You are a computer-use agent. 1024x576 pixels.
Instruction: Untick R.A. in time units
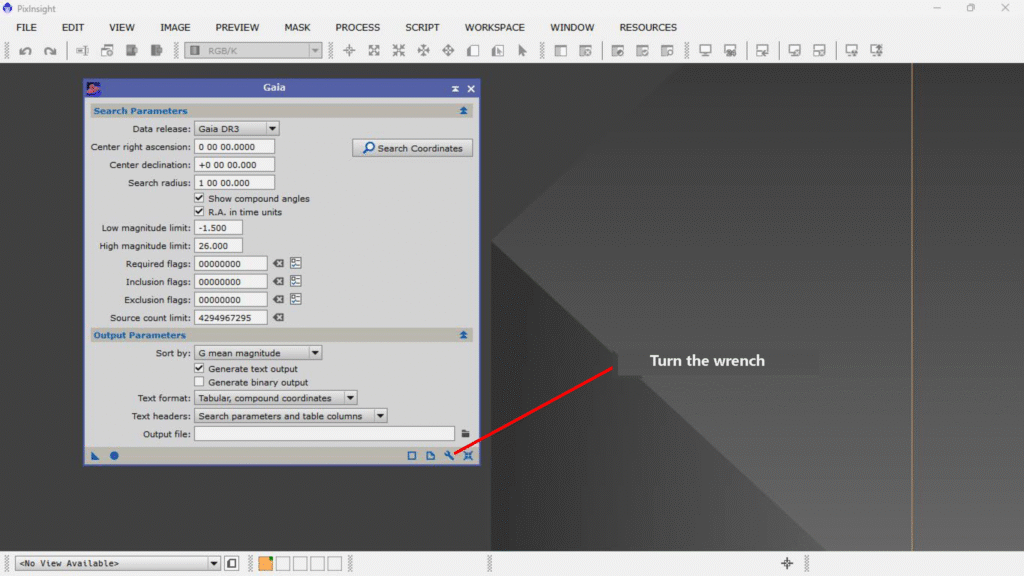(199, 212)
